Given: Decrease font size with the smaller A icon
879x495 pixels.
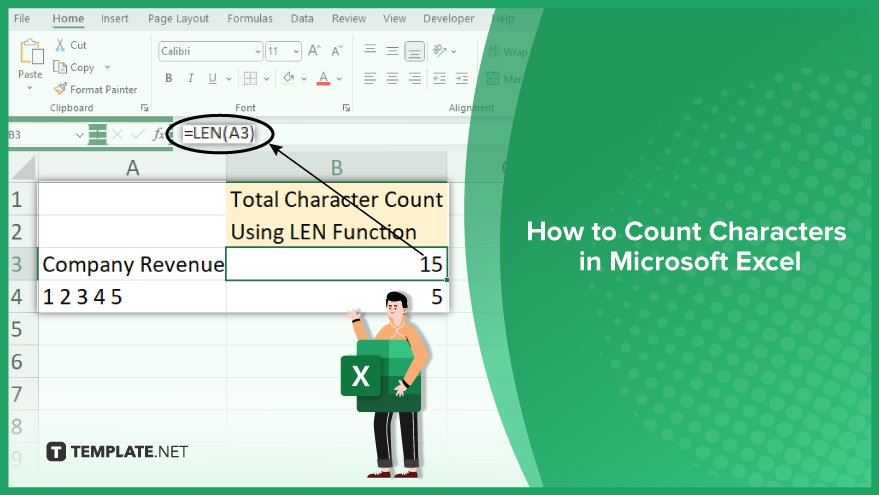Looking at the screenshot, I should [336, 51].
